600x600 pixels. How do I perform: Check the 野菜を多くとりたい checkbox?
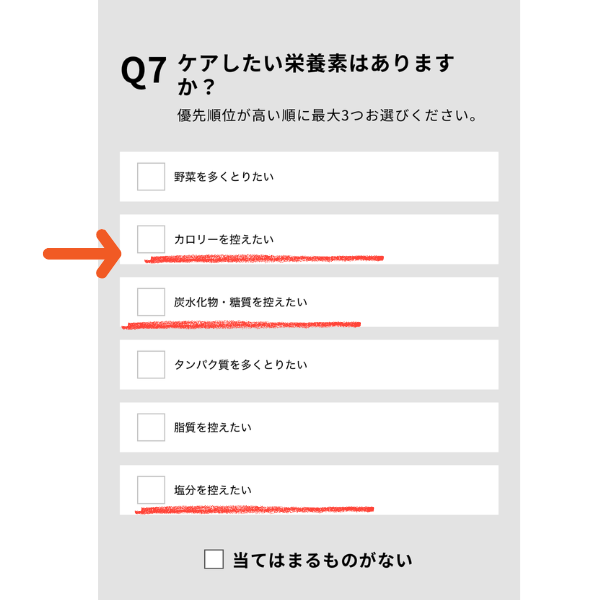pos(151,177)
